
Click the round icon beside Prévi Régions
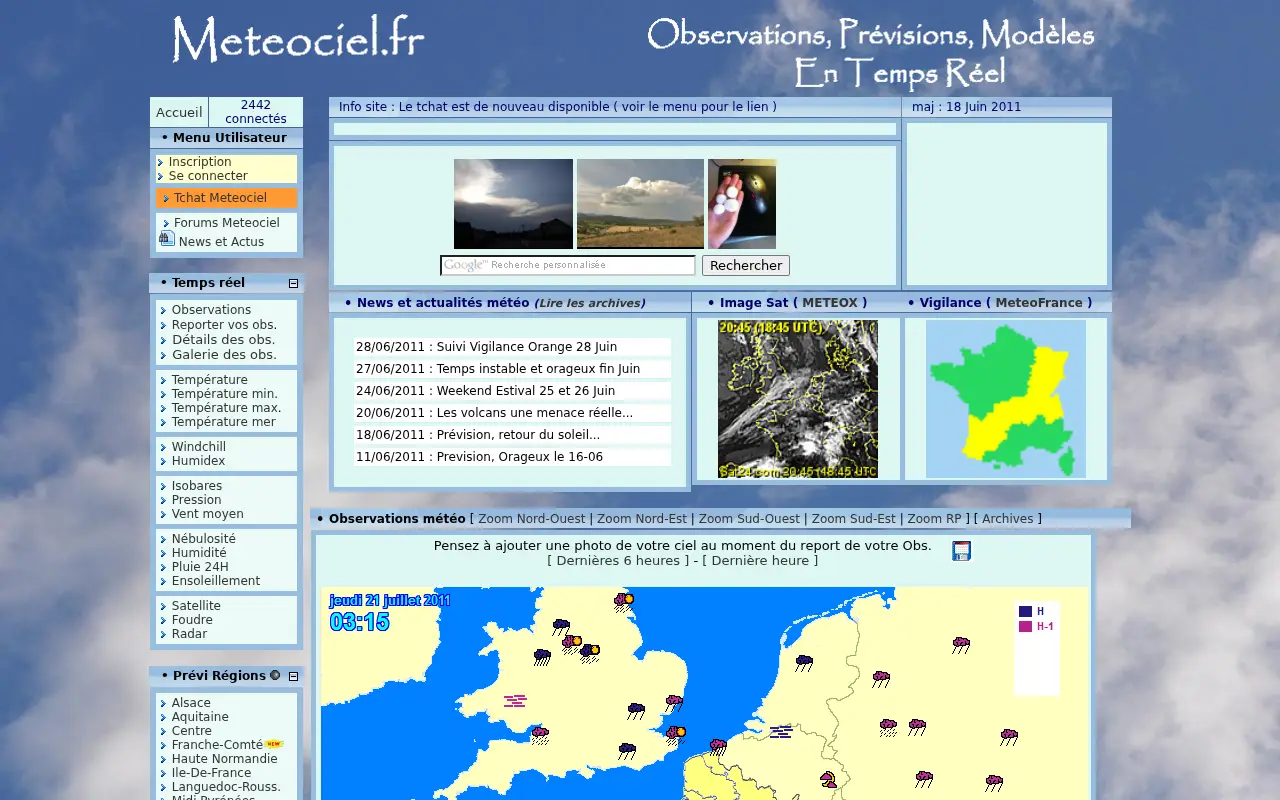click(275, 675)
